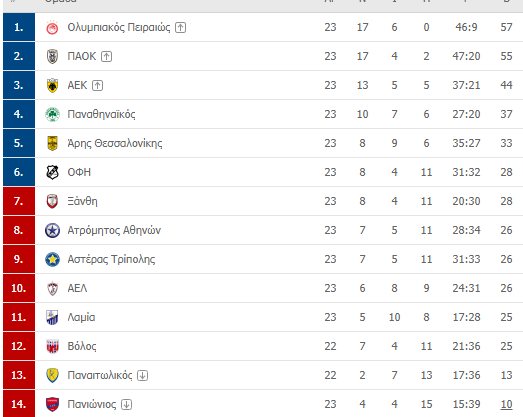Open the Βόλος team link

click(82, 346)
